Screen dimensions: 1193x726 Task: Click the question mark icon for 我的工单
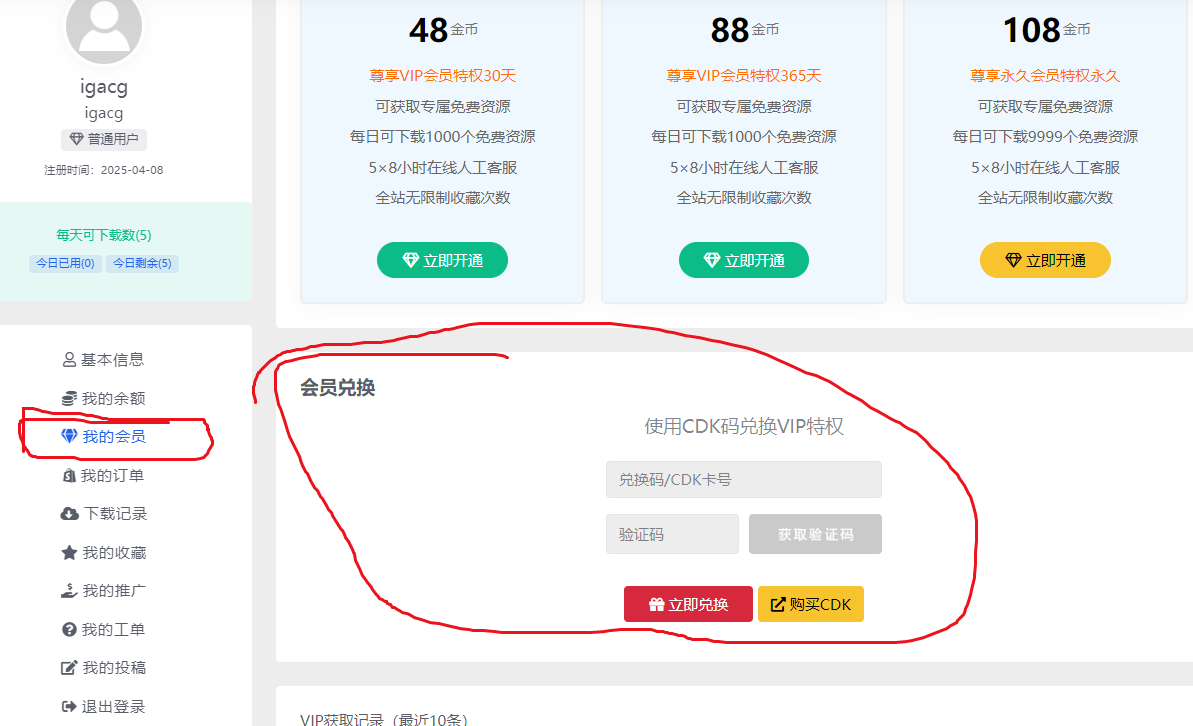click(x=69, y=630)
